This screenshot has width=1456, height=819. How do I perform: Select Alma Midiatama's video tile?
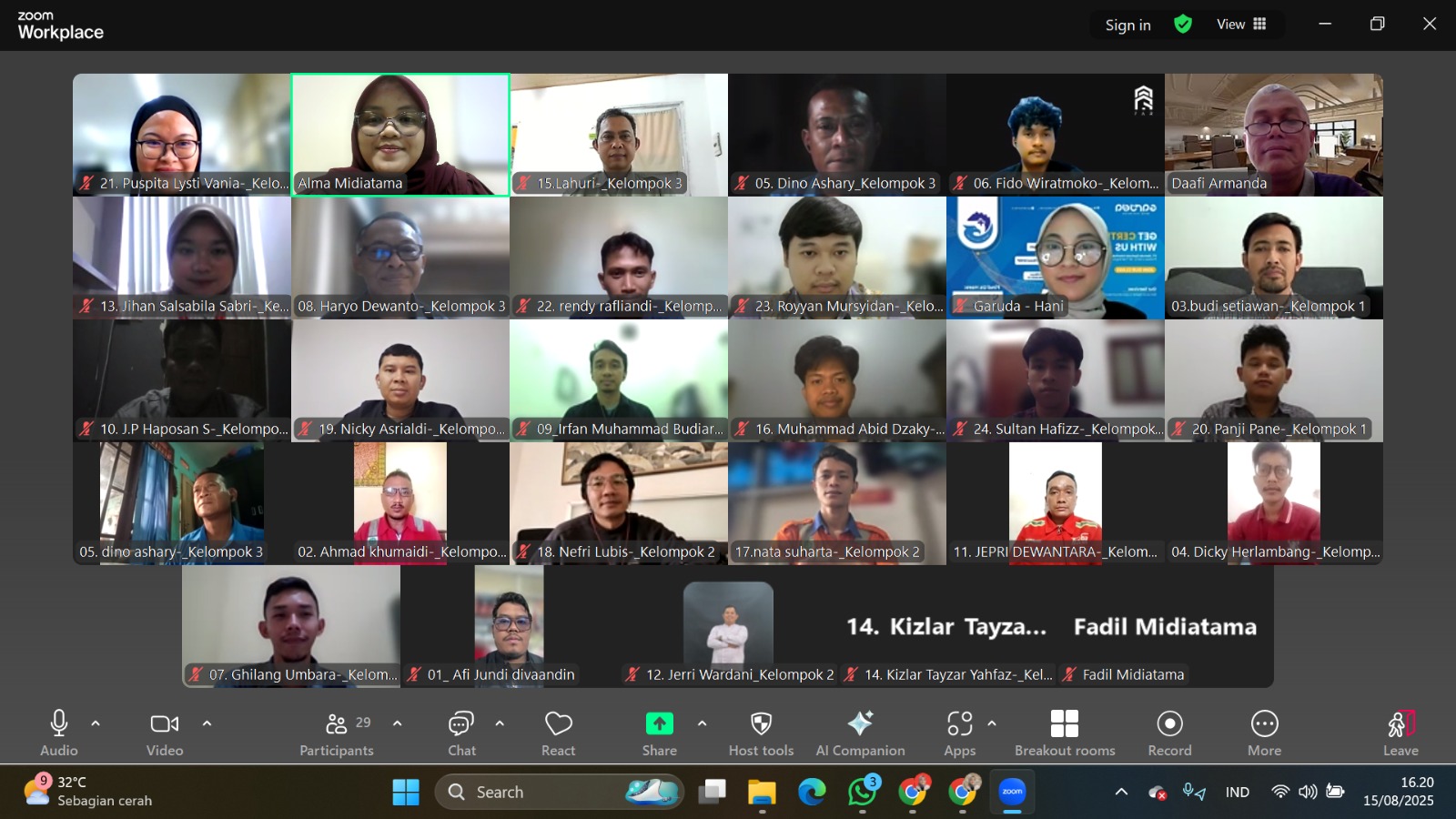[400, 134]
